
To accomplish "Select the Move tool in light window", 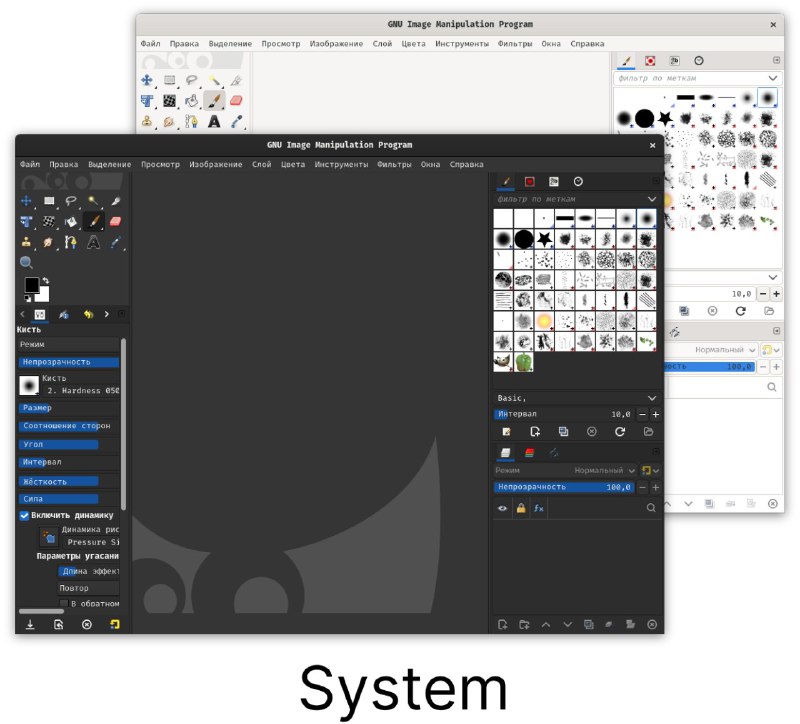I will click(x=147, y=80).
